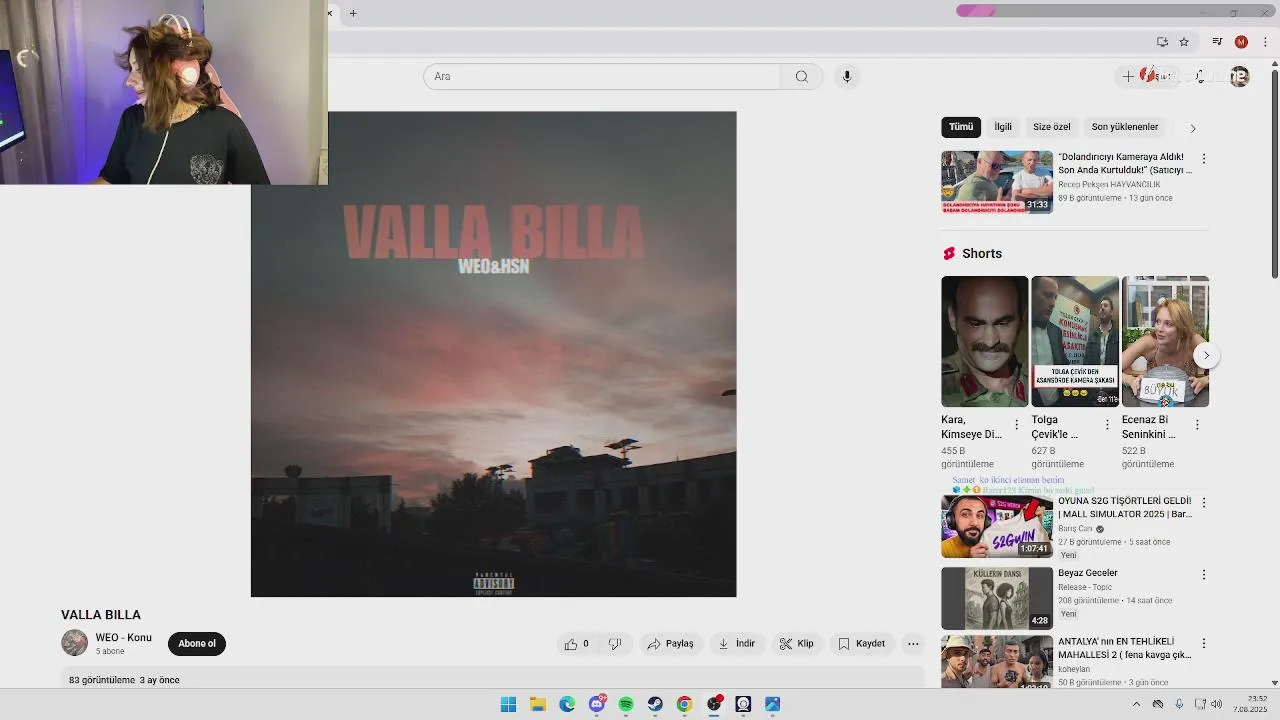Click the Paylaş share button
The height and width of the screenshot is (720, 1280).
670,644
